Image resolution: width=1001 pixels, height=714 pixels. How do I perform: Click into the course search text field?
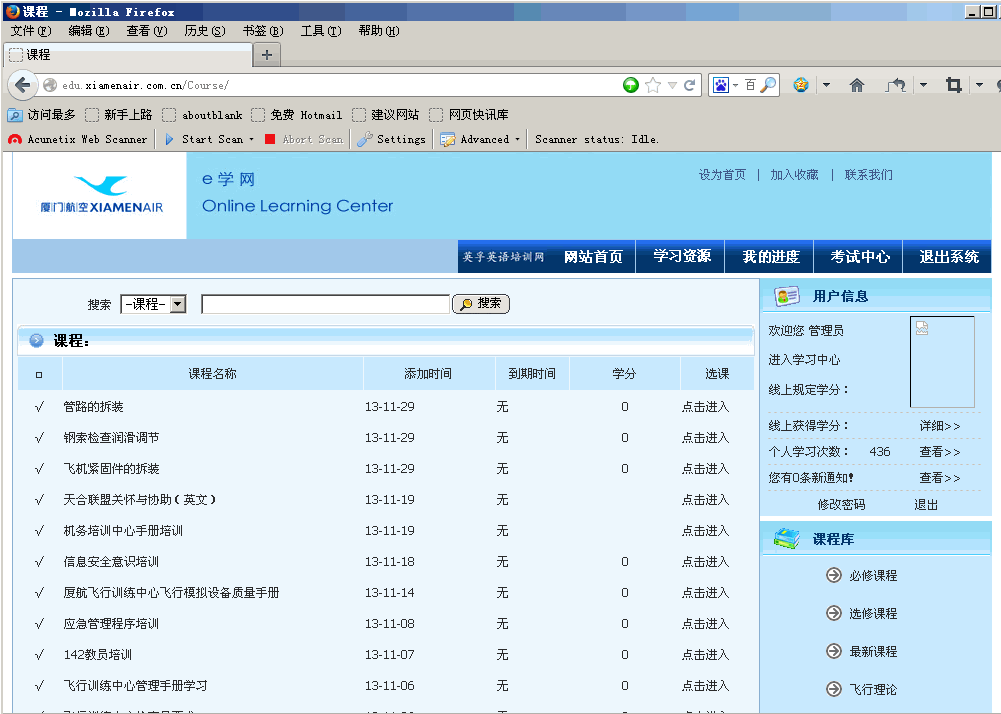[x=326, y=304]
